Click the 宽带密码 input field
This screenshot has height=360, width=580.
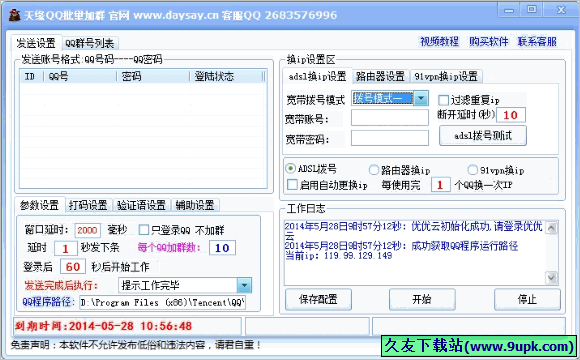[x=390, y=138]
